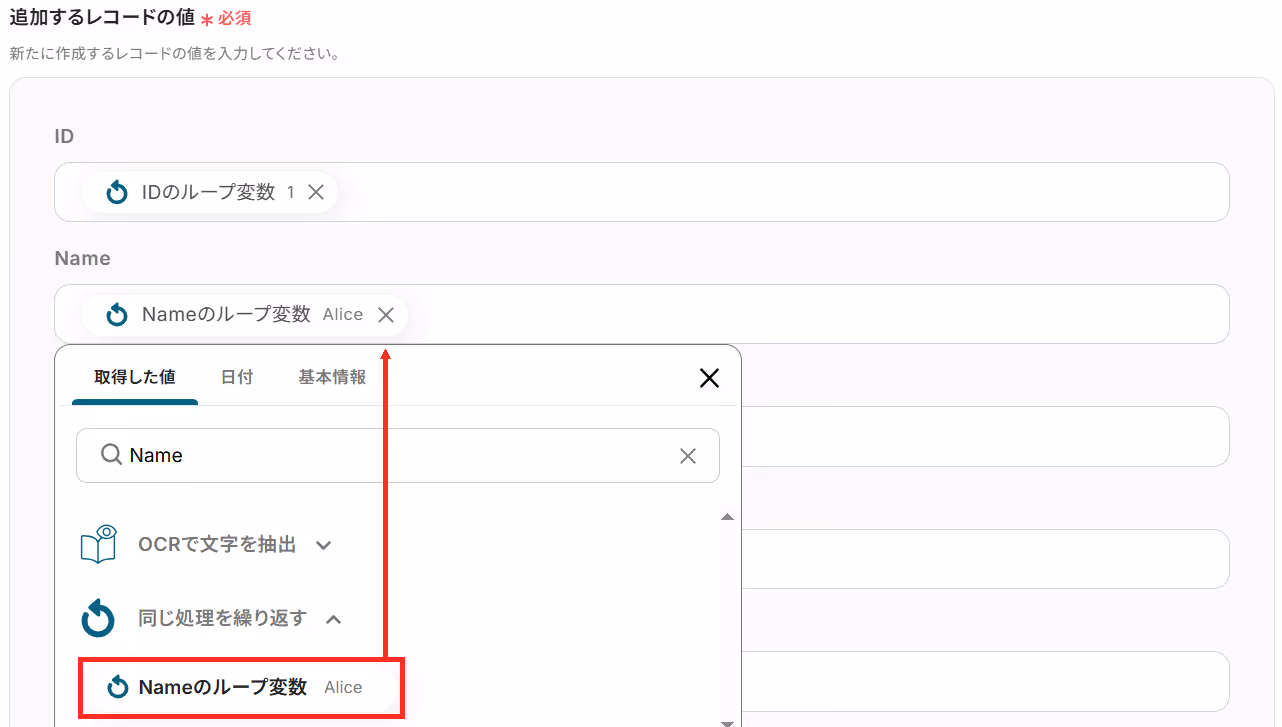Image resolution: width=1282 pixels, height=727 pixels.
Task: Remove the IDのループ変数 chip
Action: pyautogui.click(x=316, y=192)
